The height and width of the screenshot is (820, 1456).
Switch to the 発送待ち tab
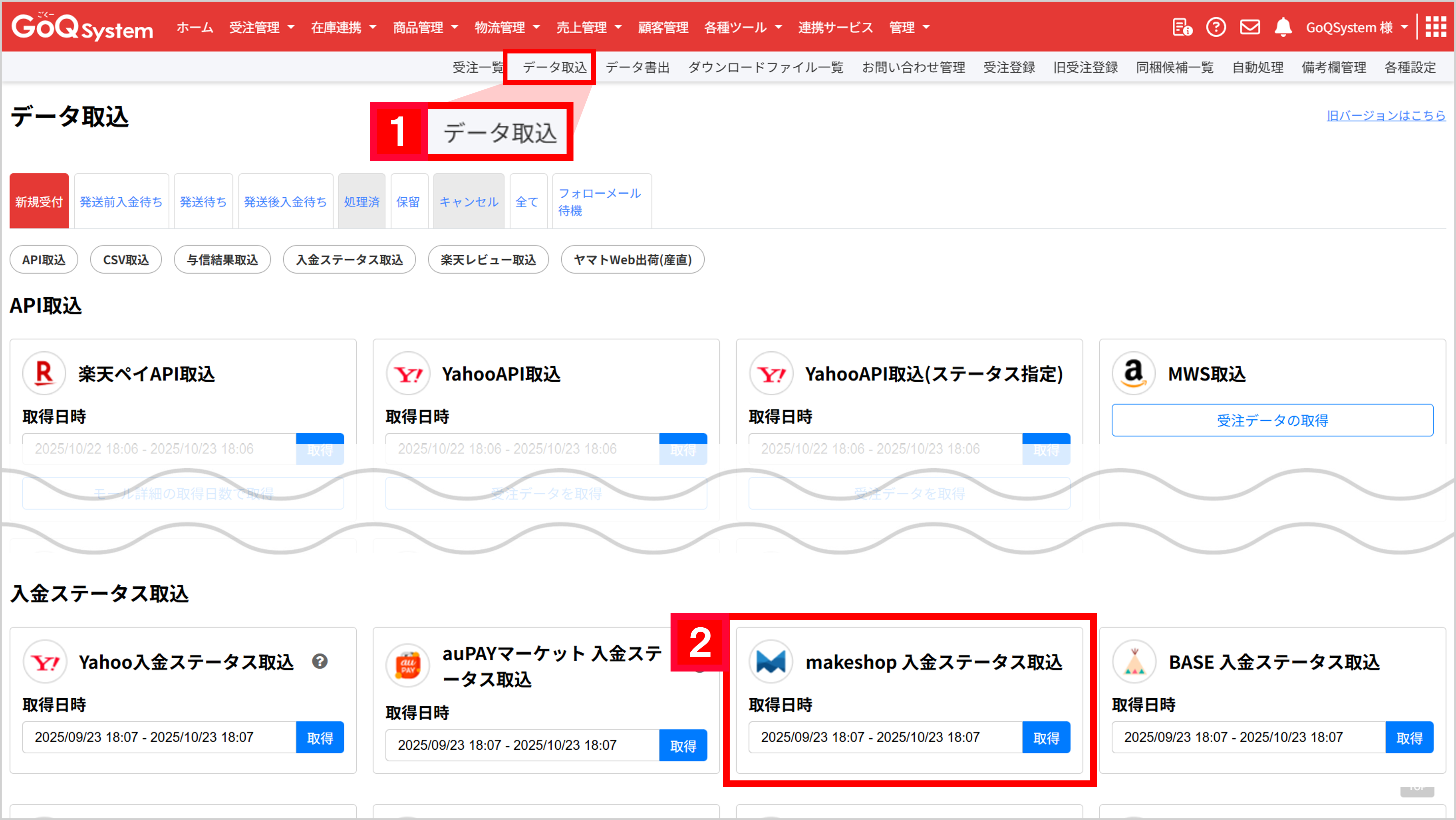[203, 202]
